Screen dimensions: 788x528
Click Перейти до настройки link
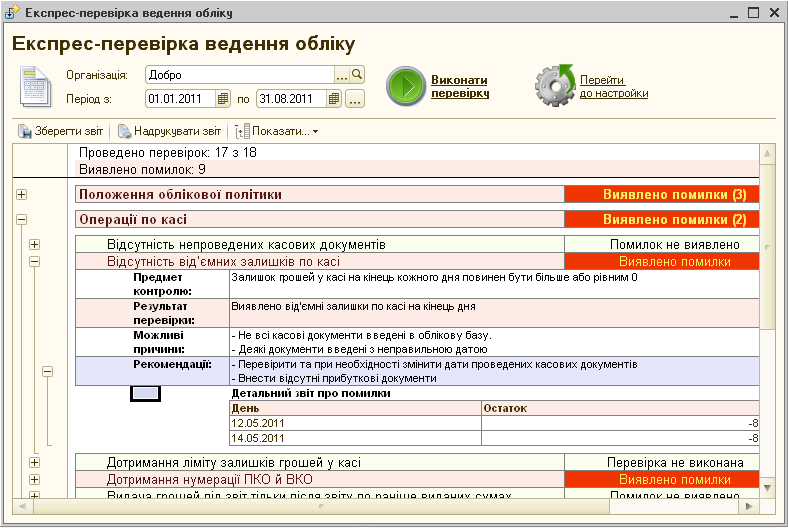(x=614, y=86)
